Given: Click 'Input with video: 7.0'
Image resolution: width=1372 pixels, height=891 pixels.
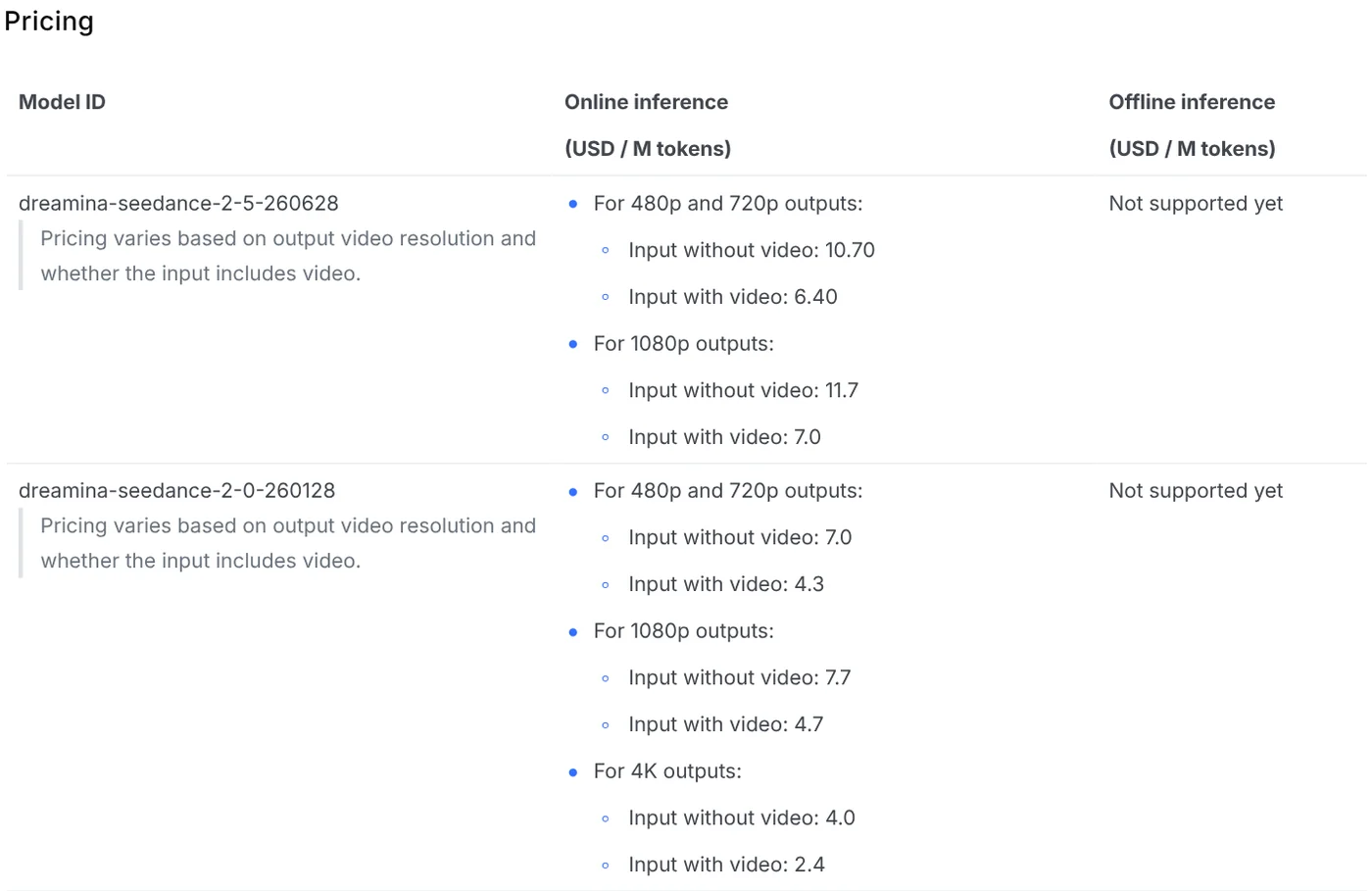Looking at the screenshot, I should point(724,437).
